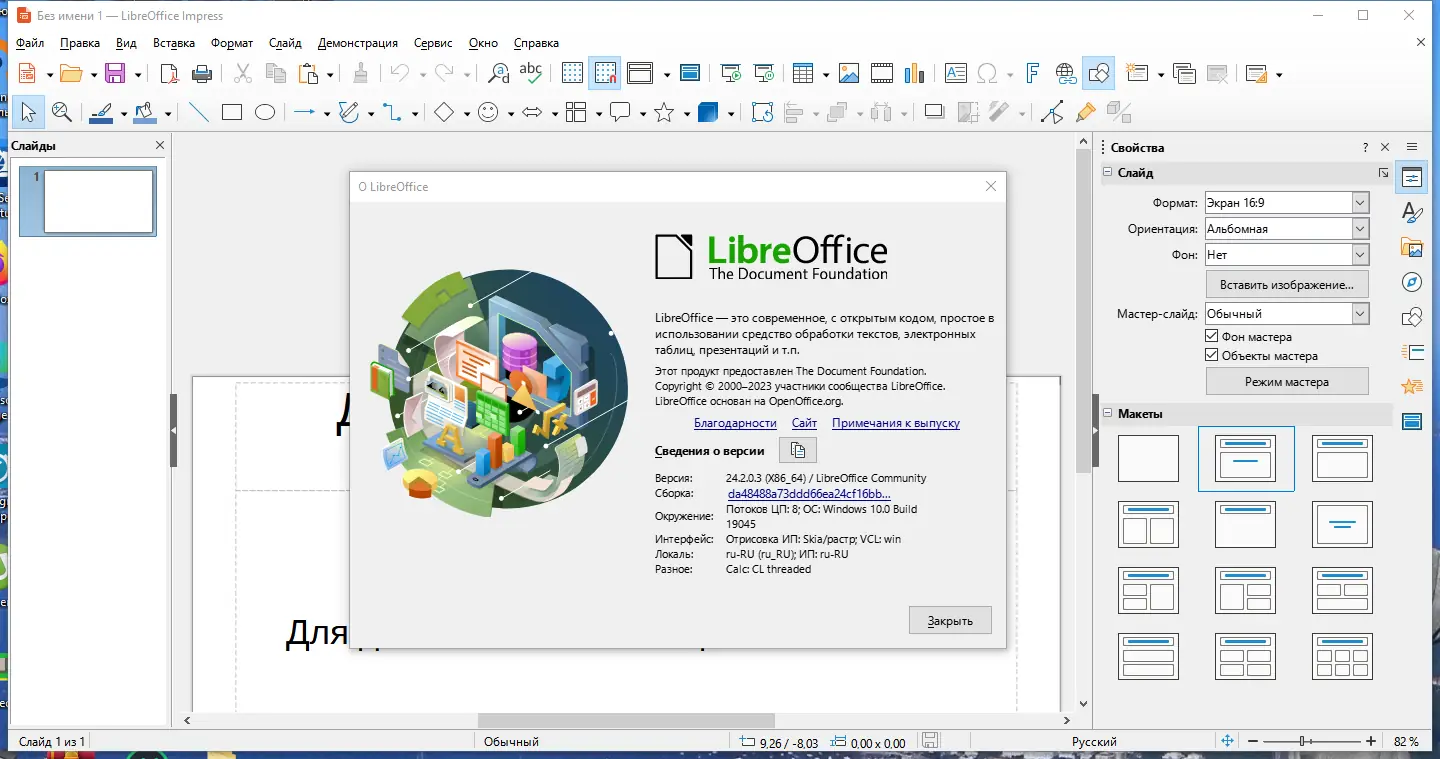This screenshot has width=1440, height=759.
Task: Toggle Snap to Grid icon
Action: click(604, 73)
